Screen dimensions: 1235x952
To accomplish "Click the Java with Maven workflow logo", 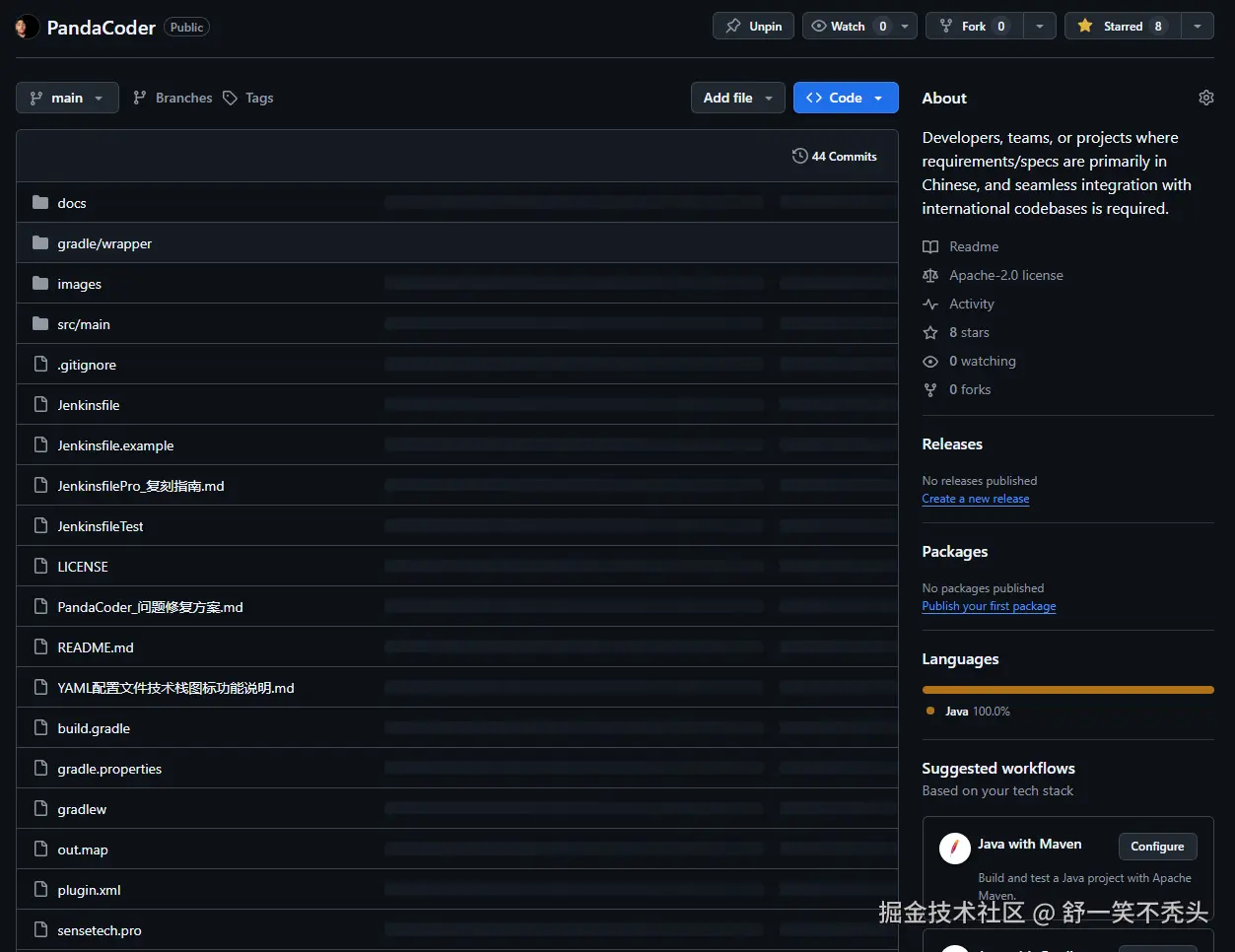I will tap(954, 848).
